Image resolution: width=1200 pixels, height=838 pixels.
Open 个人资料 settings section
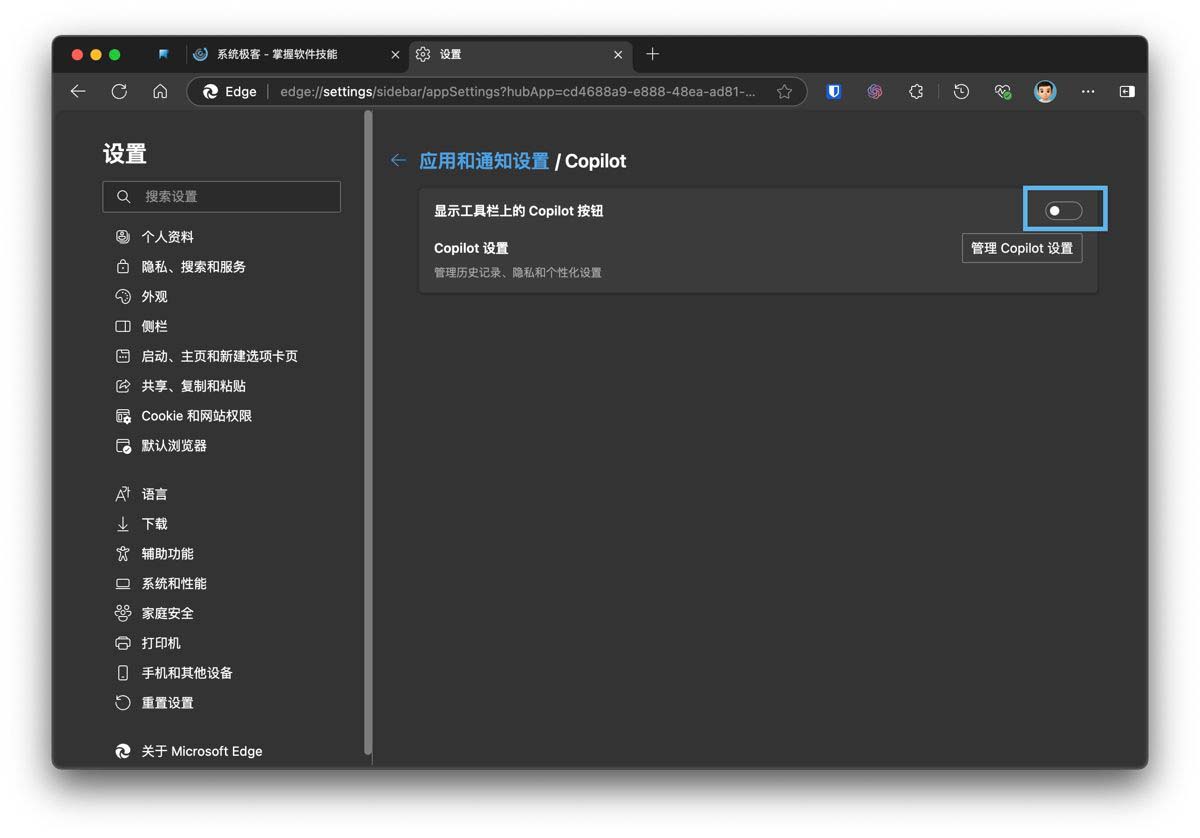click(x=168, y=237)
